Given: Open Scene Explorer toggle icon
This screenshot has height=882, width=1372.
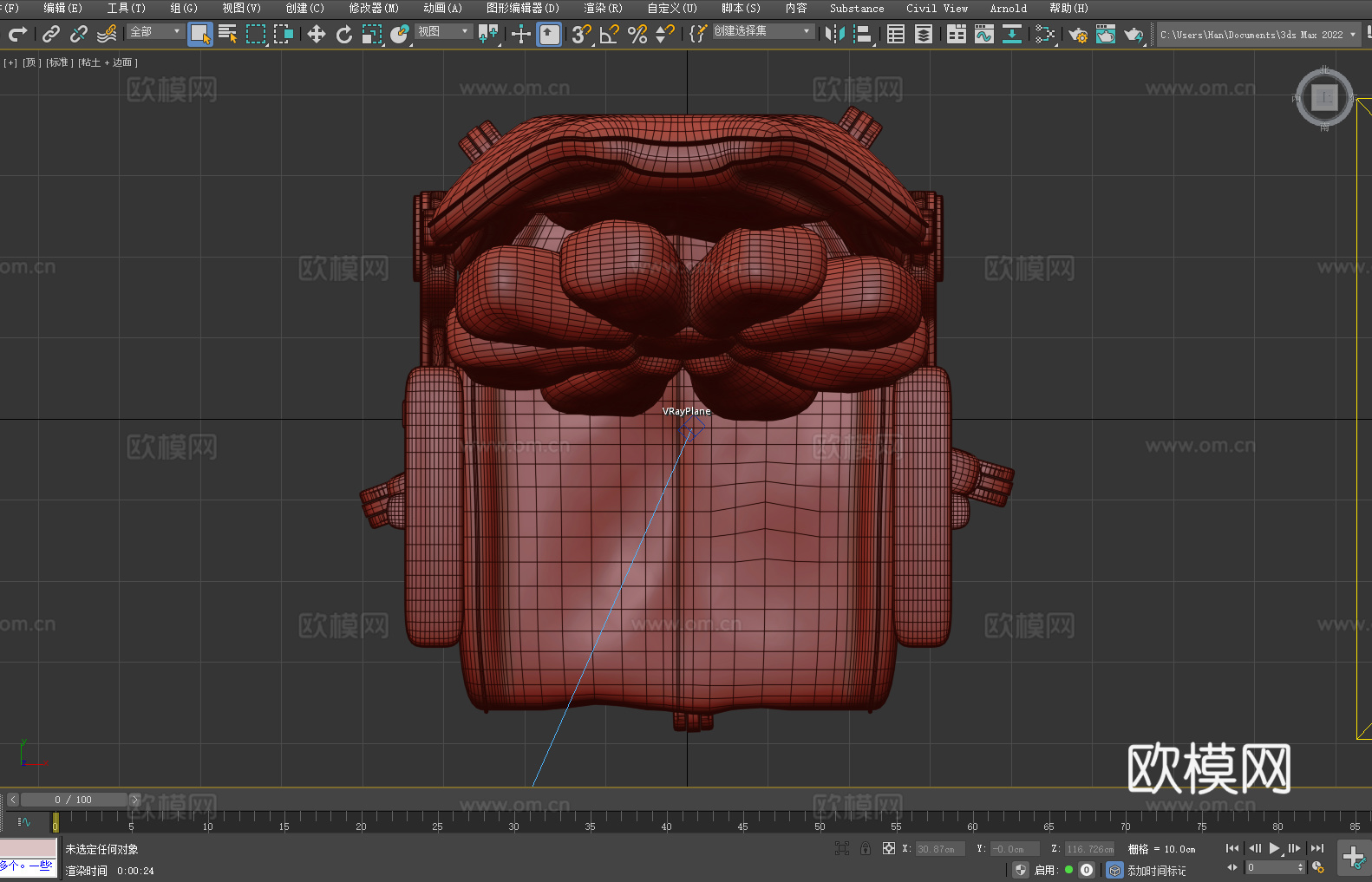Looking at the screenshot, I should 896,34.
